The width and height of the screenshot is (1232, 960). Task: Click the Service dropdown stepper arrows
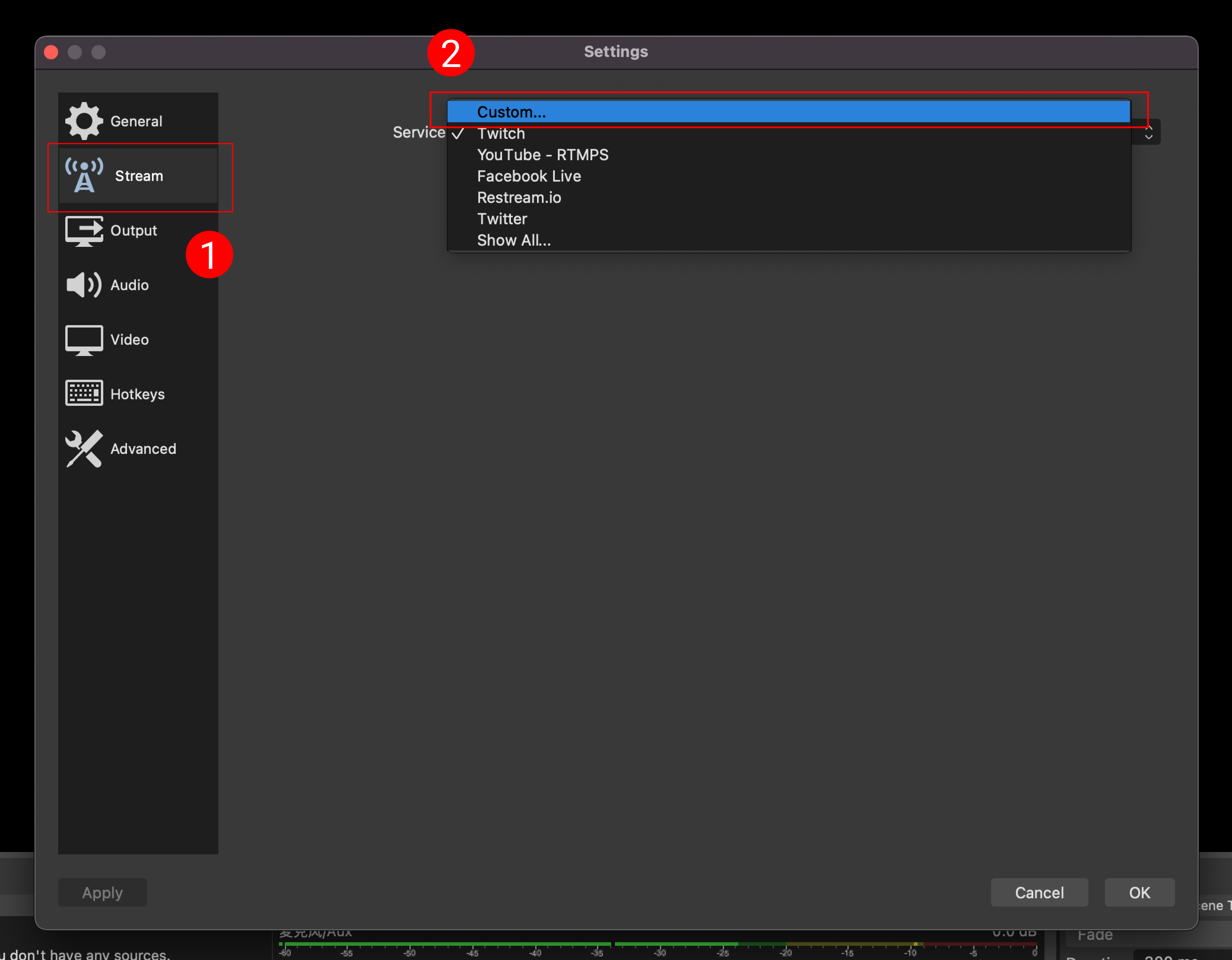(x=1148, y=133)
